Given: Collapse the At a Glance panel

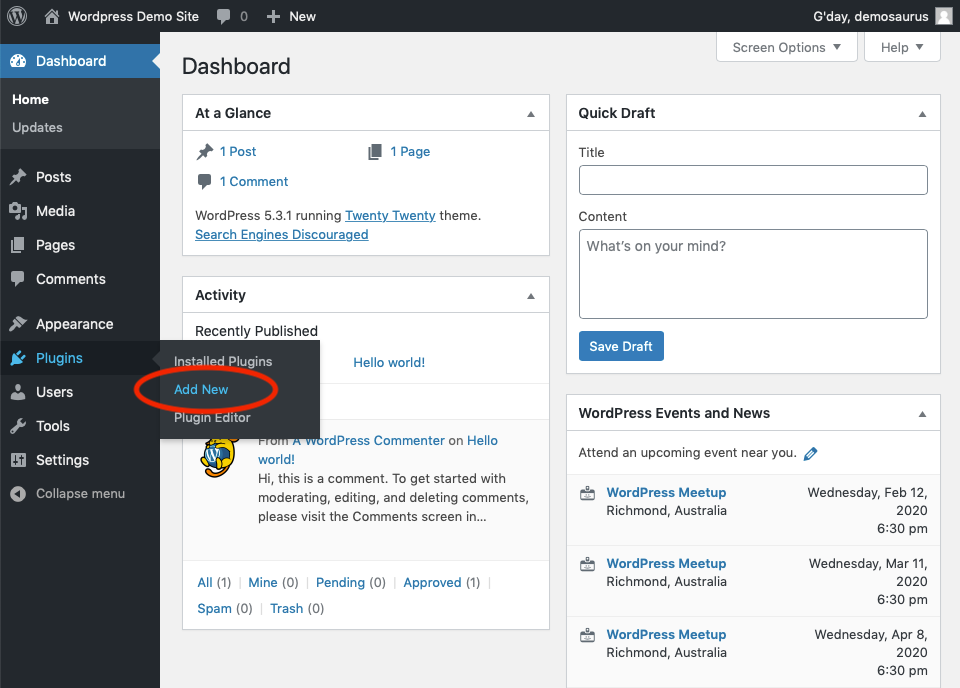Looking at the screenshot, I should pos(531,114).
